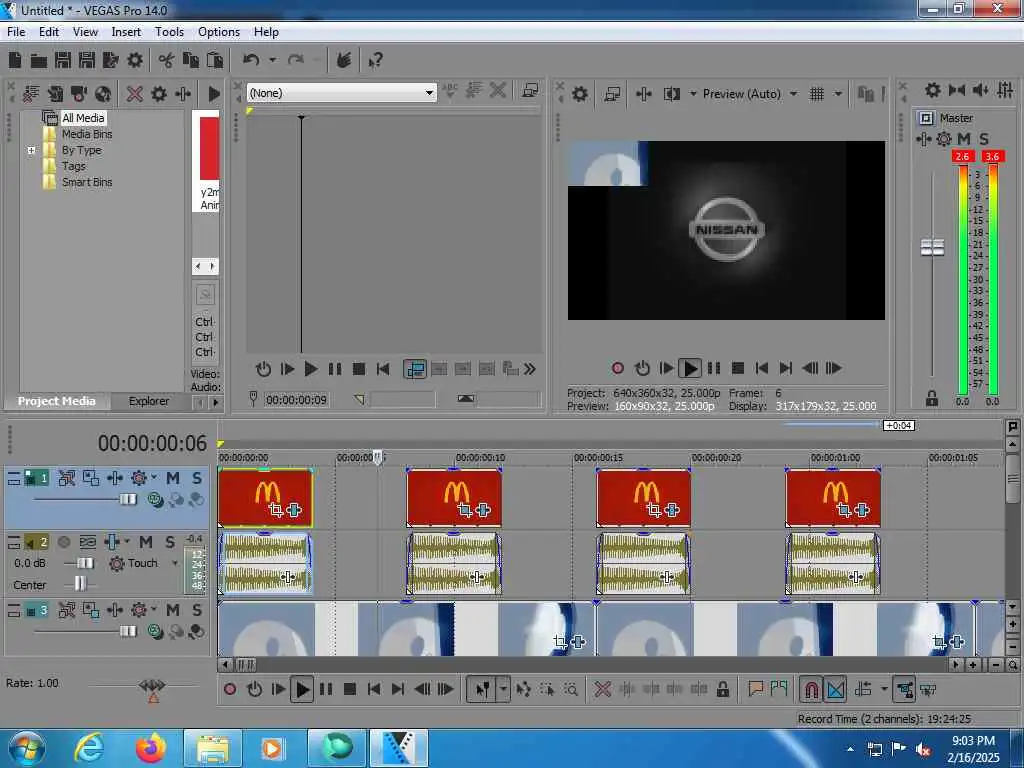
Task: Toggle Automatic Crossfades button
Action: pyautogui.click(x=836, y=689)
